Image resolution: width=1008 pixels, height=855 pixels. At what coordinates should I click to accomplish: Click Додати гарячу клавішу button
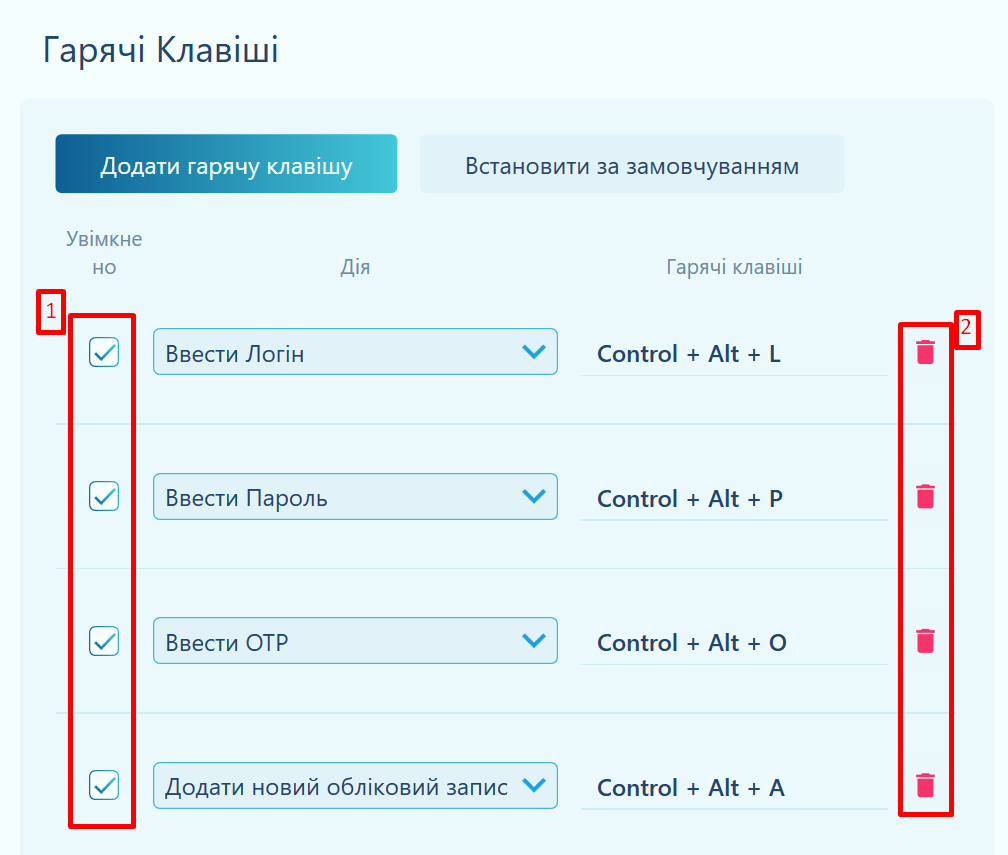click(x=226, y=164)
